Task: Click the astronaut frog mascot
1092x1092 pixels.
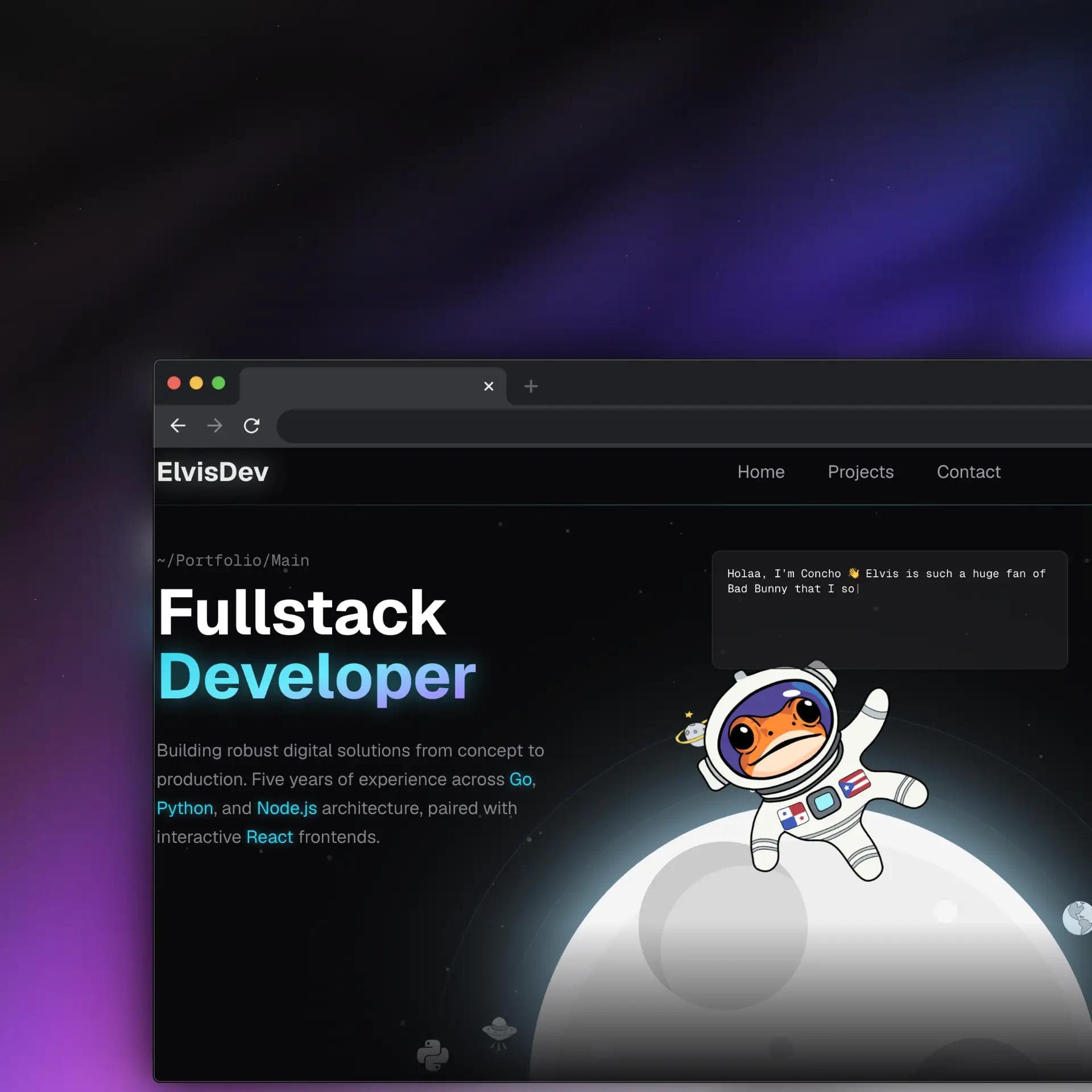Action: tap(812, 771)
